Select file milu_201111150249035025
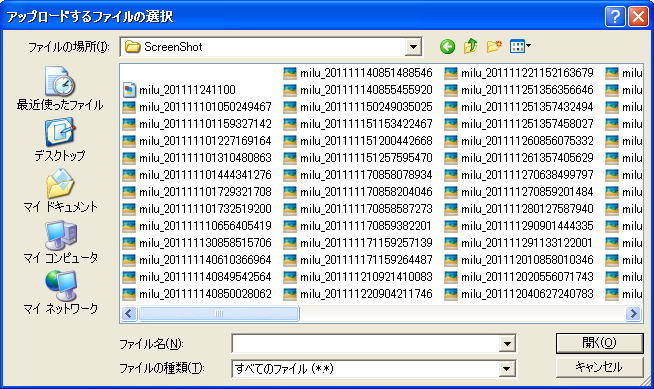654x389 pixels. (358, 107)
